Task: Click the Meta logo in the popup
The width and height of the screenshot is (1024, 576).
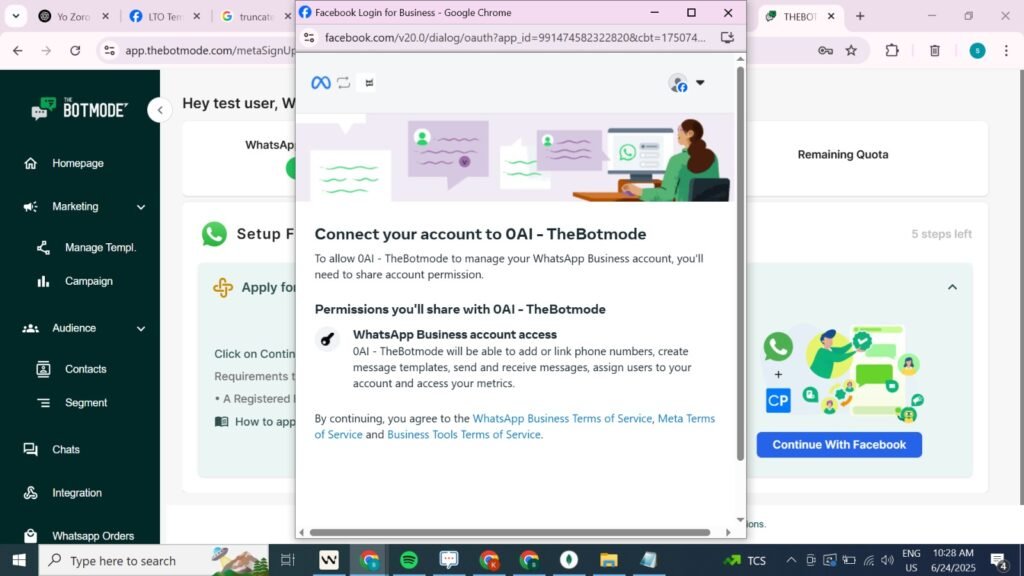Action: (x=321, y=83)
